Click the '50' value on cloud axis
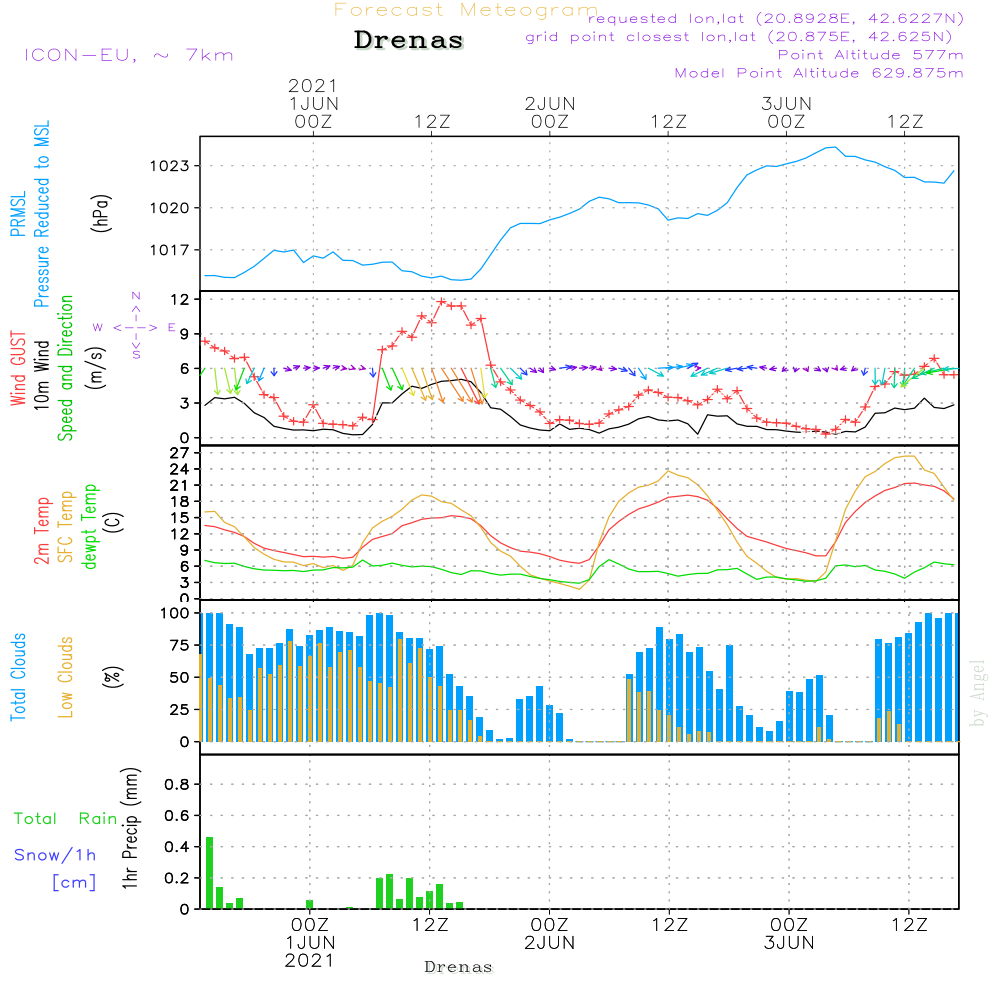 coord(180,678)
